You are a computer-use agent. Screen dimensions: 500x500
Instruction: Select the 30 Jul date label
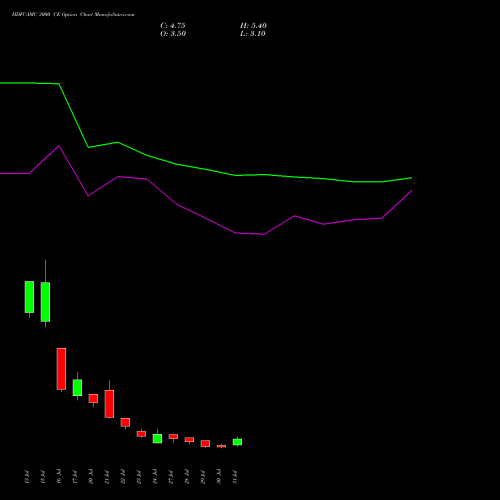(219, 477)
